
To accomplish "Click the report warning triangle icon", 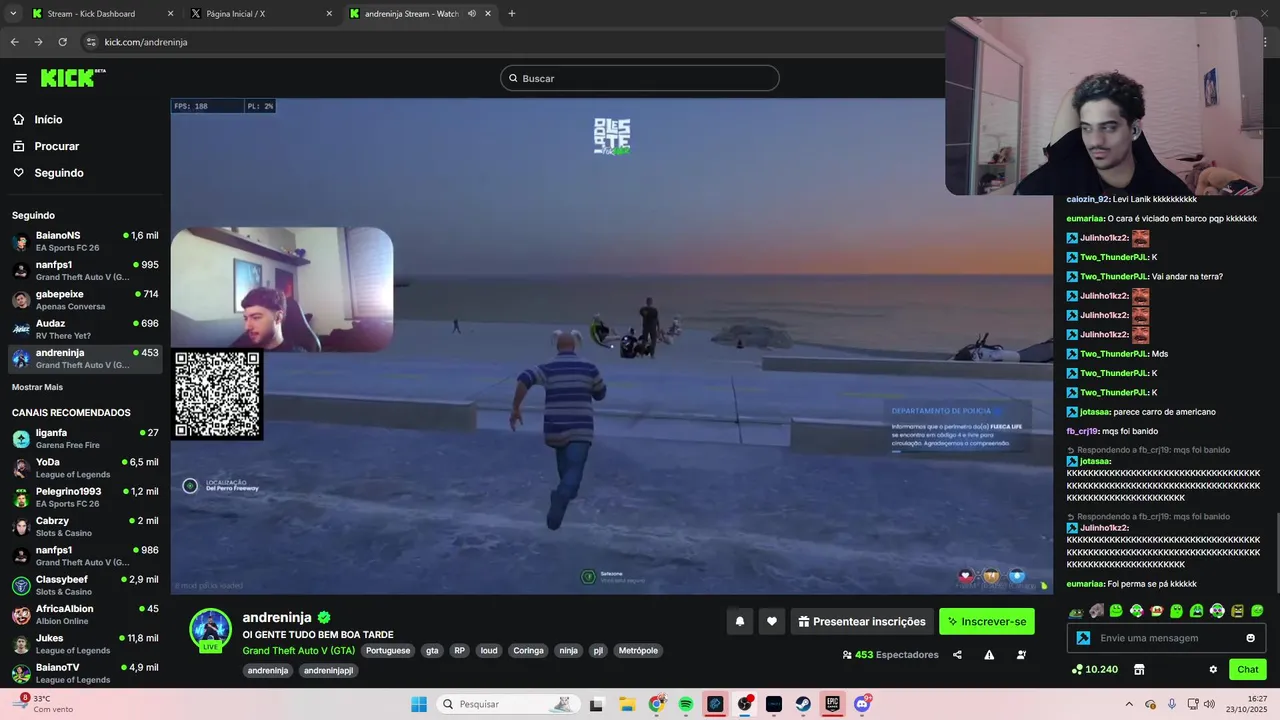I will click(989, 655).
